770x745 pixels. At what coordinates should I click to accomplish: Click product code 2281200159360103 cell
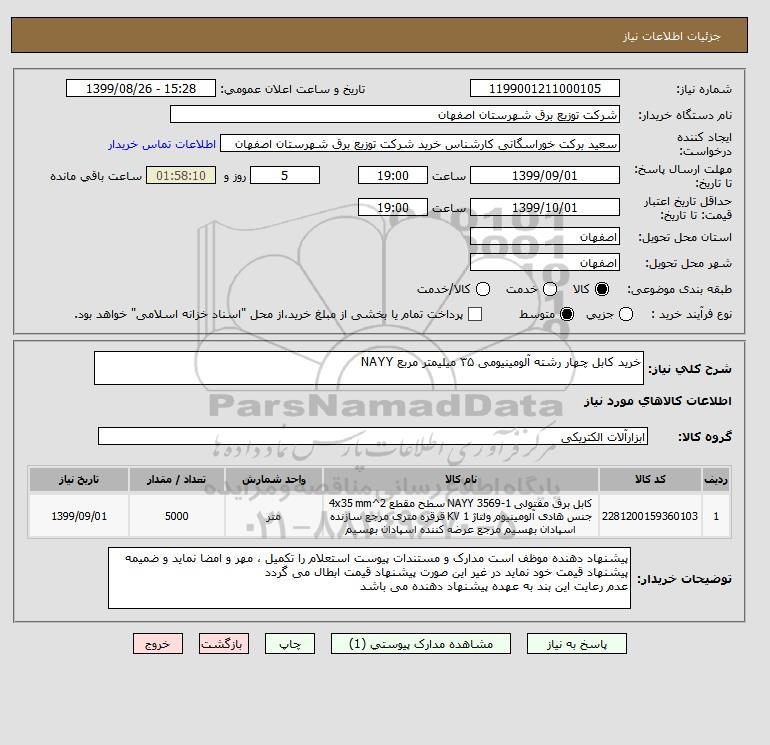coord(650,516)
